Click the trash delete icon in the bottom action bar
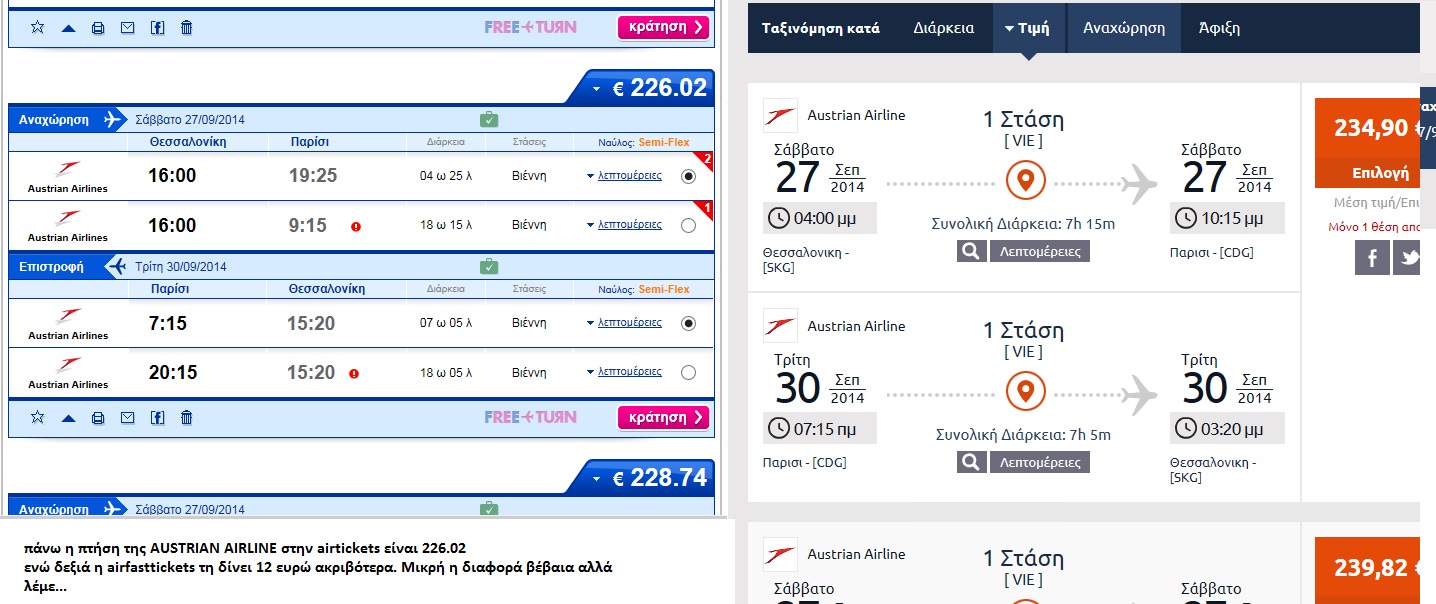 (187, 418)
